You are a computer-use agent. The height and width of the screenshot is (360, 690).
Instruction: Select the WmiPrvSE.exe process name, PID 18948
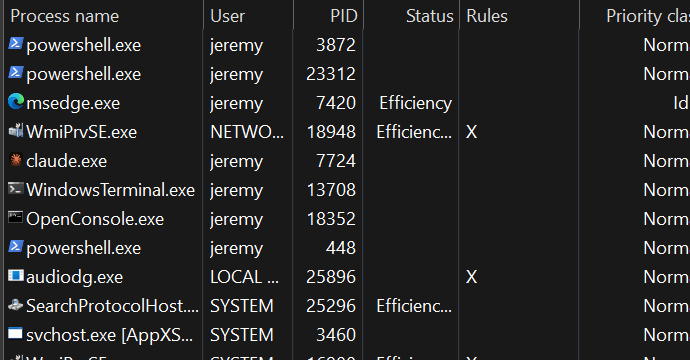[x=81, y=132]
